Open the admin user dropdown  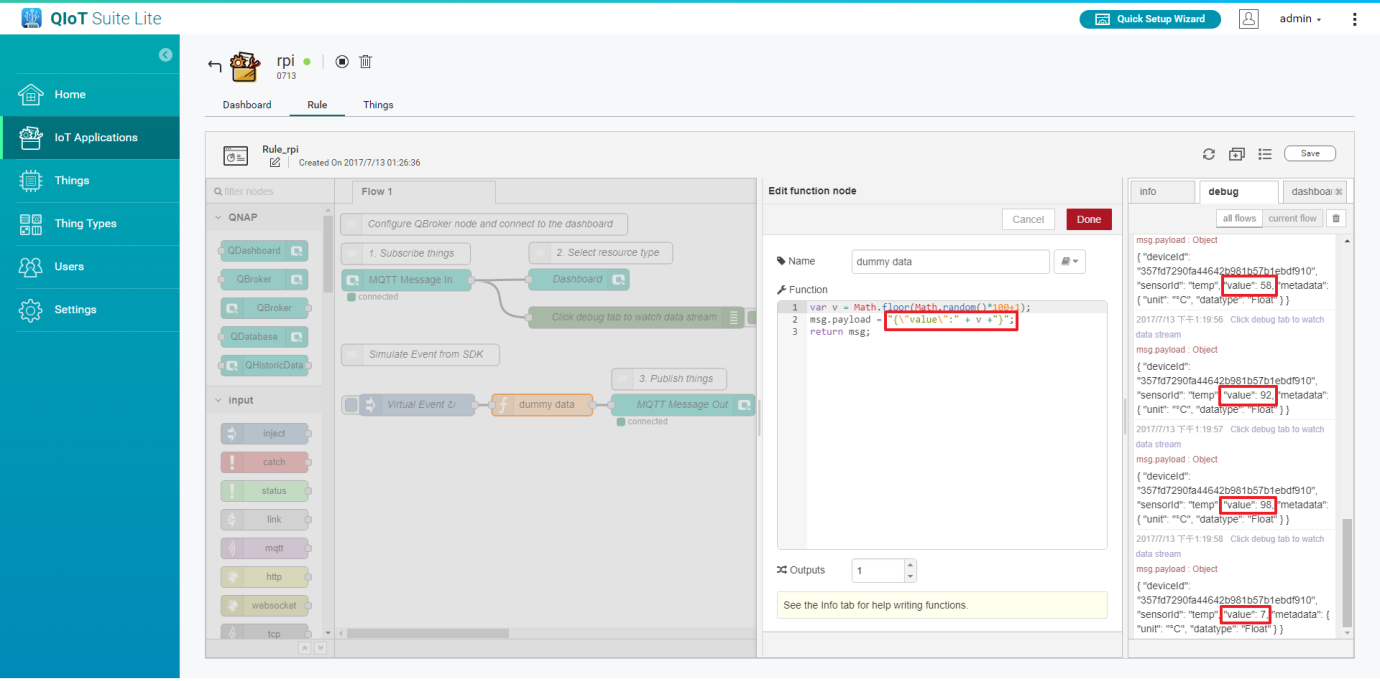pos(1300,19)
